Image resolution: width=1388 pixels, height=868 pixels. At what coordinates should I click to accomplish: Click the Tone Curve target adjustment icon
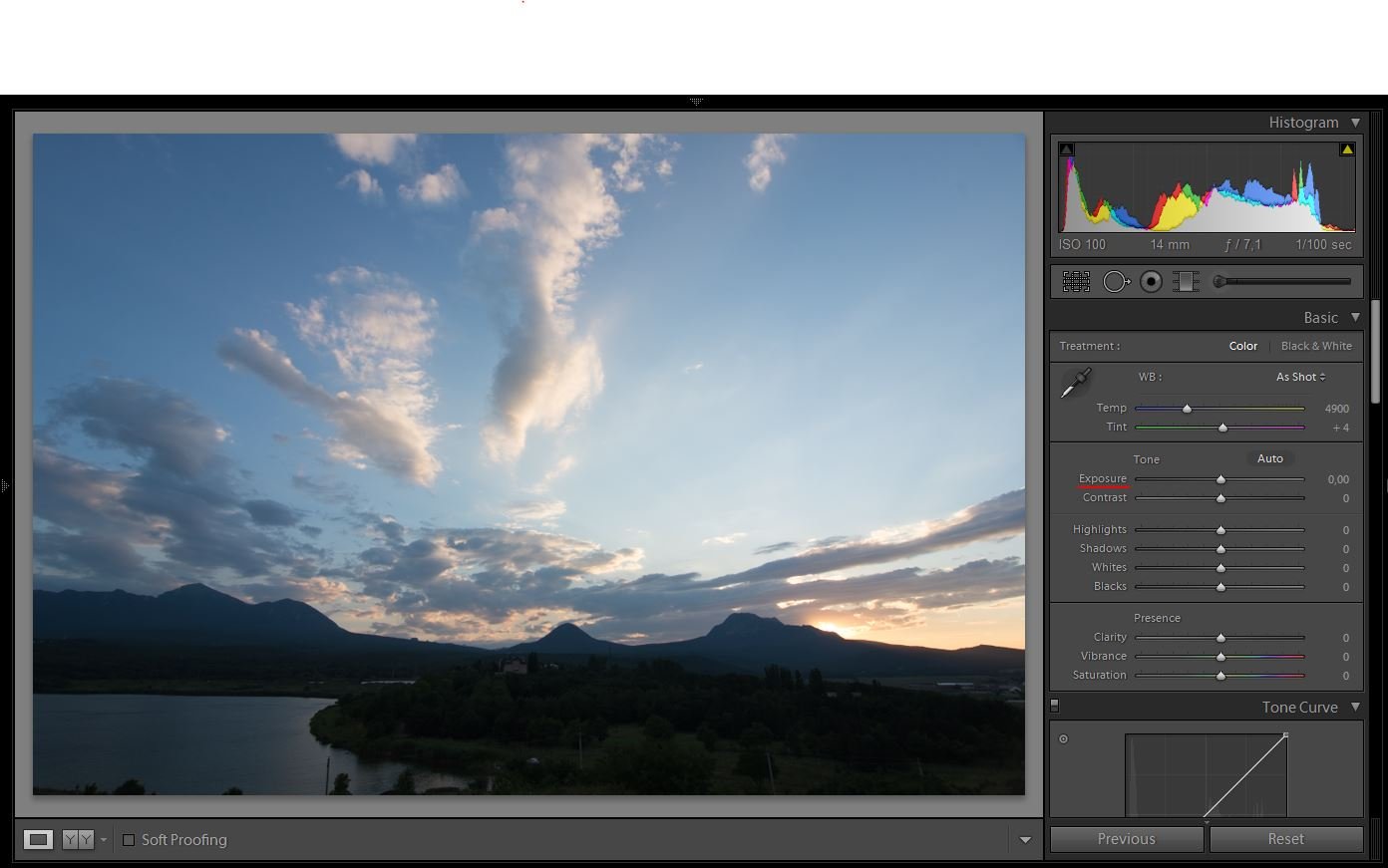pyautogui.click(x=1063, y=739)
